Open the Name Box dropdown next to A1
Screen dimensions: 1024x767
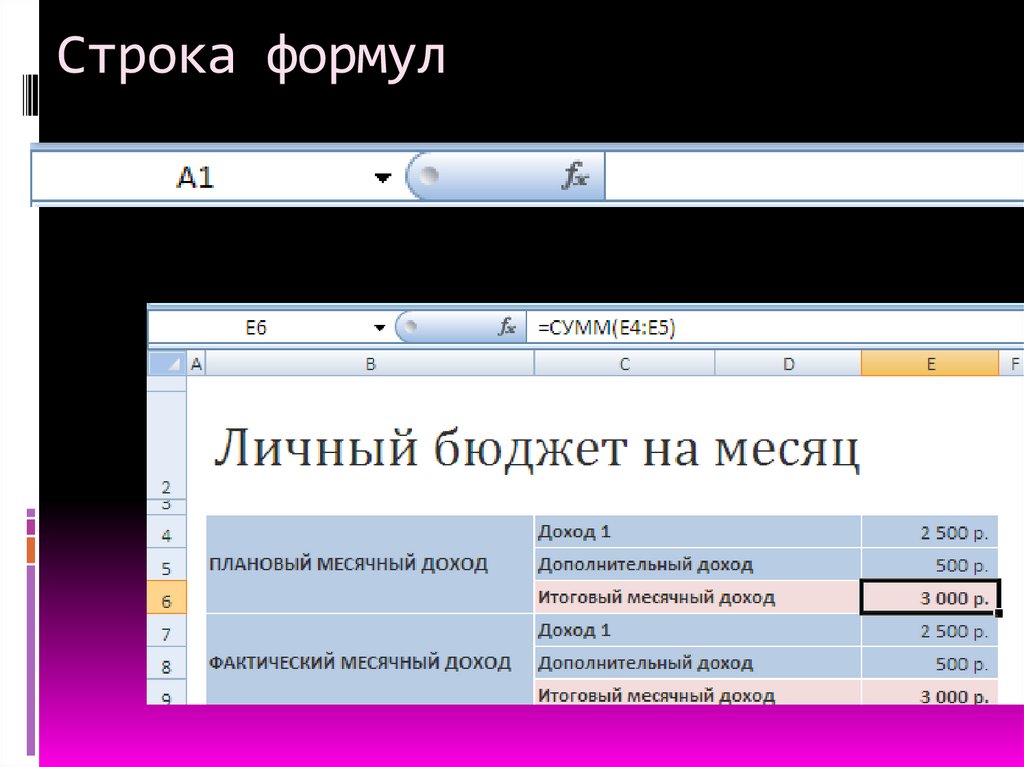coord(385,175)
